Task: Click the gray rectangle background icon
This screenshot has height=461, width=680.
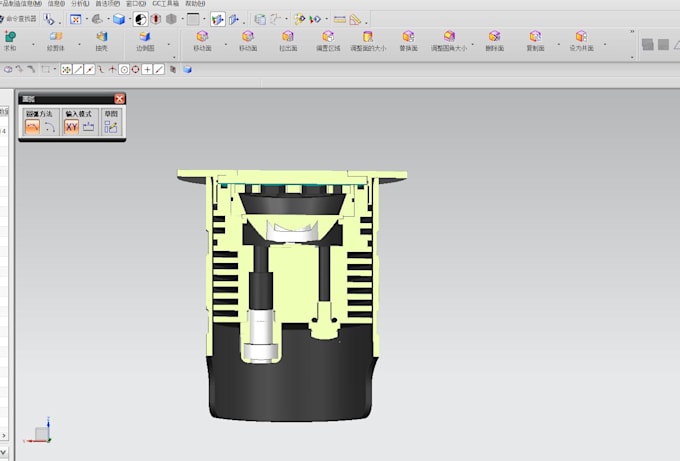Action: (x=193, y=19)
